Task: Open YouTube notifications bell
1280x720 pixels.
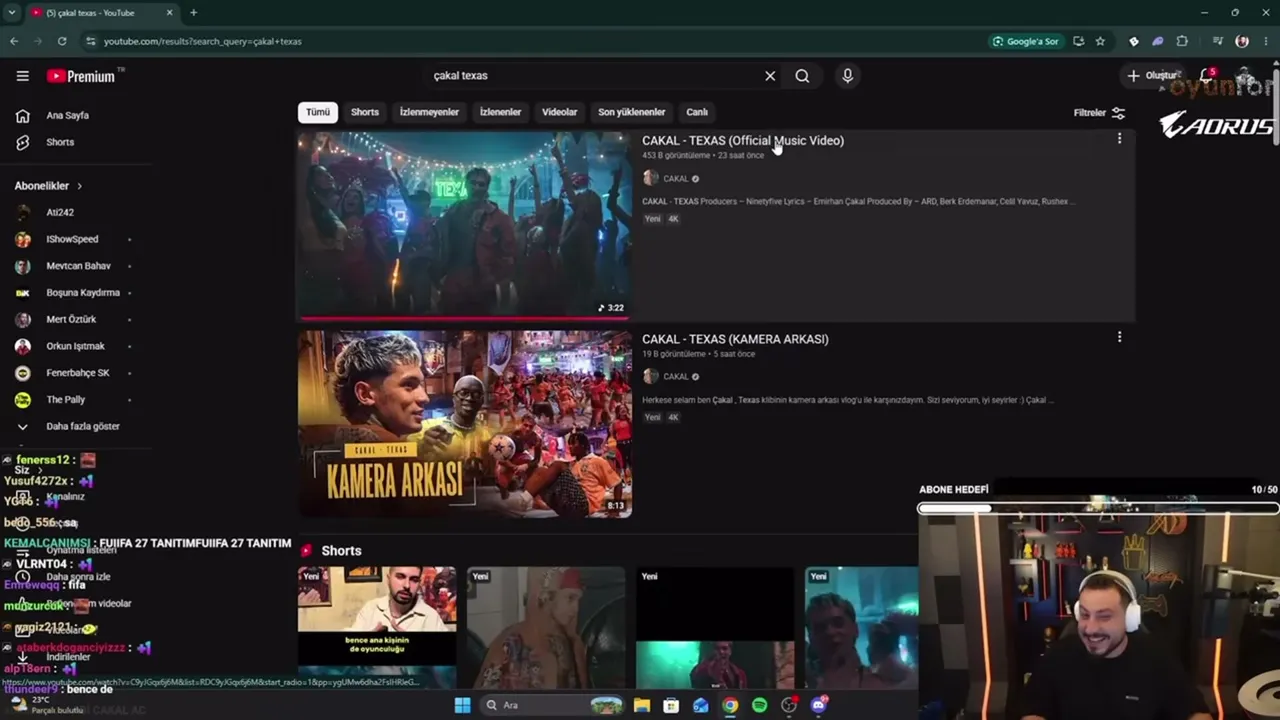Action: pos(1206,75)
